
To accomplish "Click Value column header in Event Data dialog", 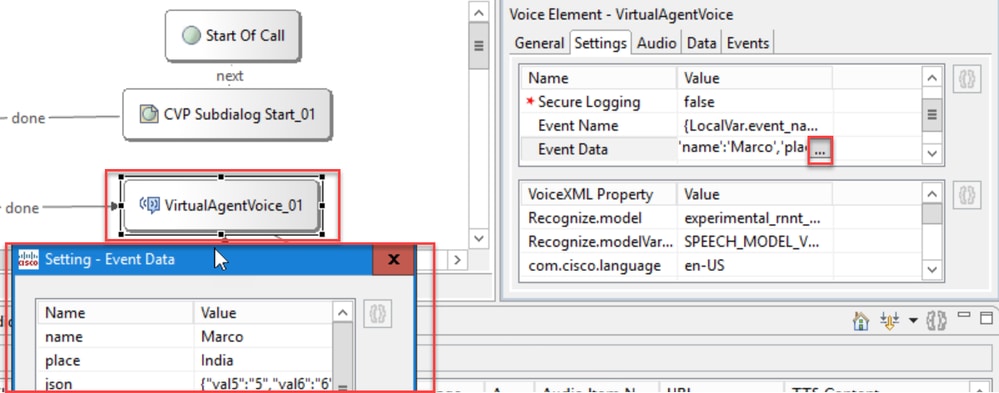I will (x=263, y=313).
